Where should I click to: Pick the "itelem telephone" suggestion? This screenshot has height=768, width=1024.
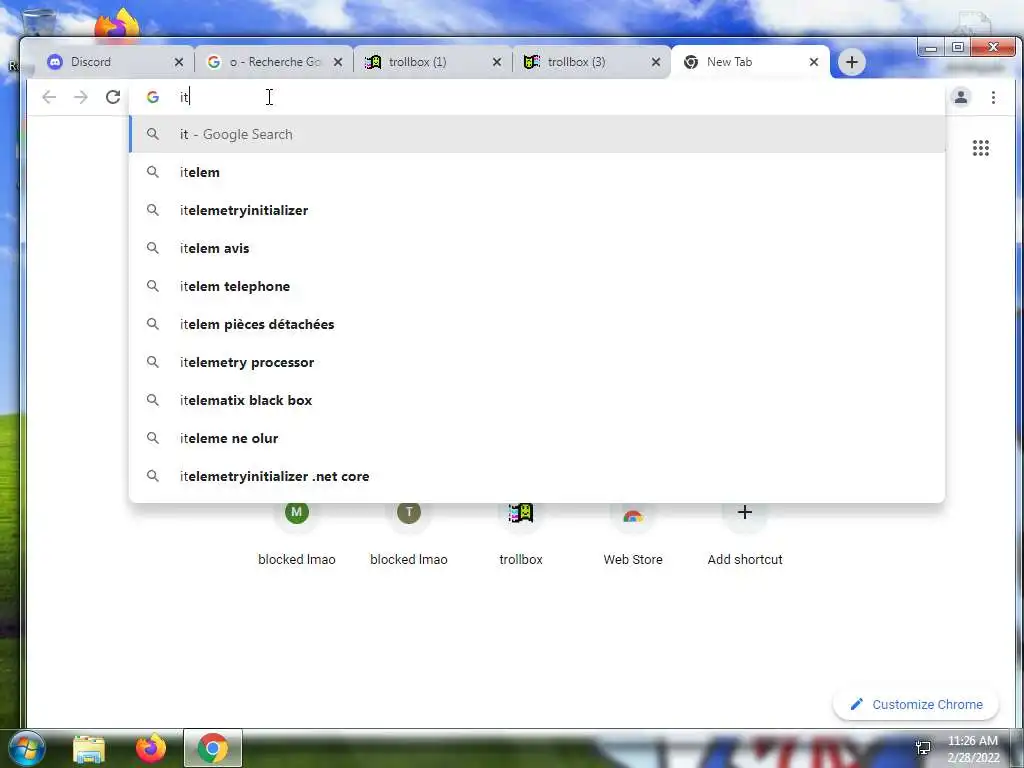[x=537, y=286]
